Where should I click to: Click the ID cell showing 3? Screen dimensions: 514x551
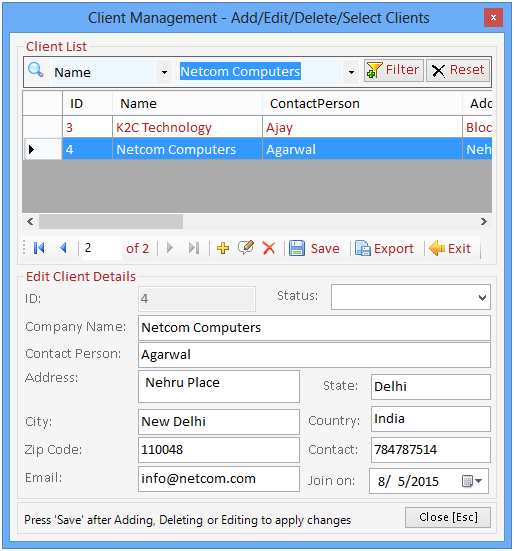pos(87,127)
